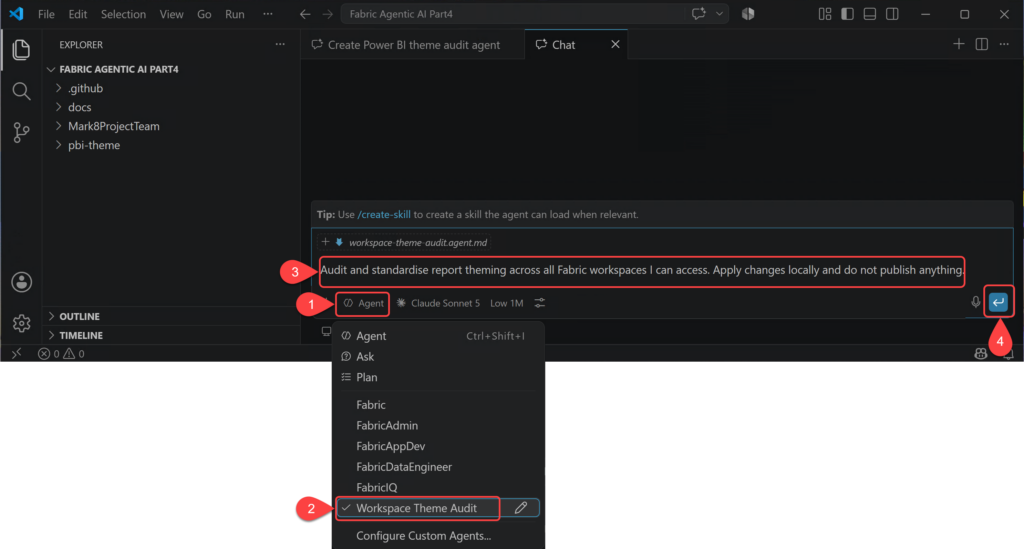Toggle the bottom panel
The width and height of the screenshot is (1024, 549).
869,14
